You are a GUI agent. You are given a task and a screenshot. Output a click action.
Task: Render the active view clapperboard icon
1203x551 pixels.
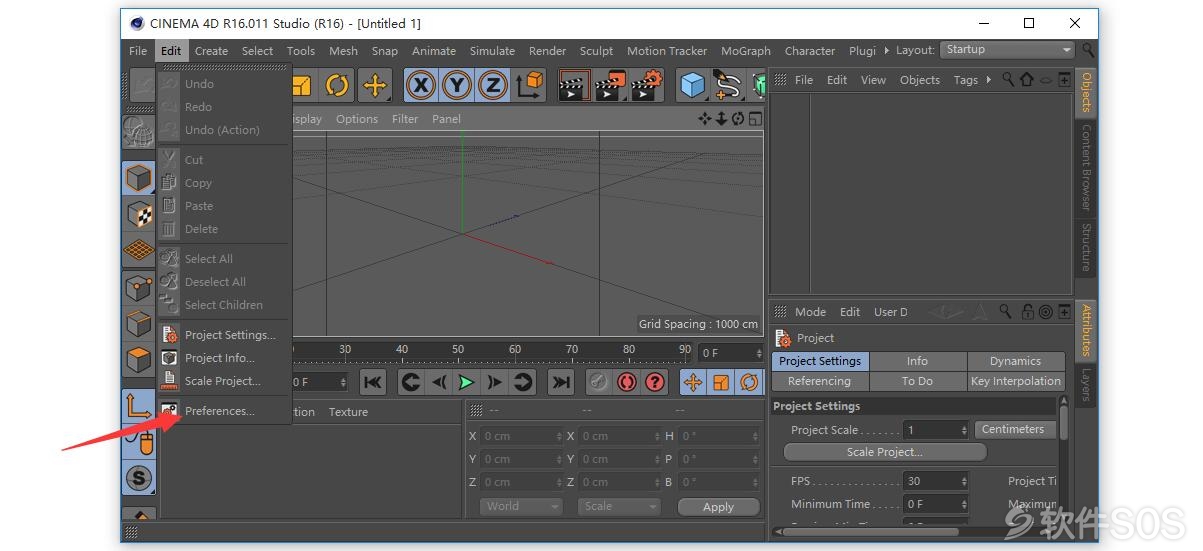pyautogui.click(x=574, y=86)
